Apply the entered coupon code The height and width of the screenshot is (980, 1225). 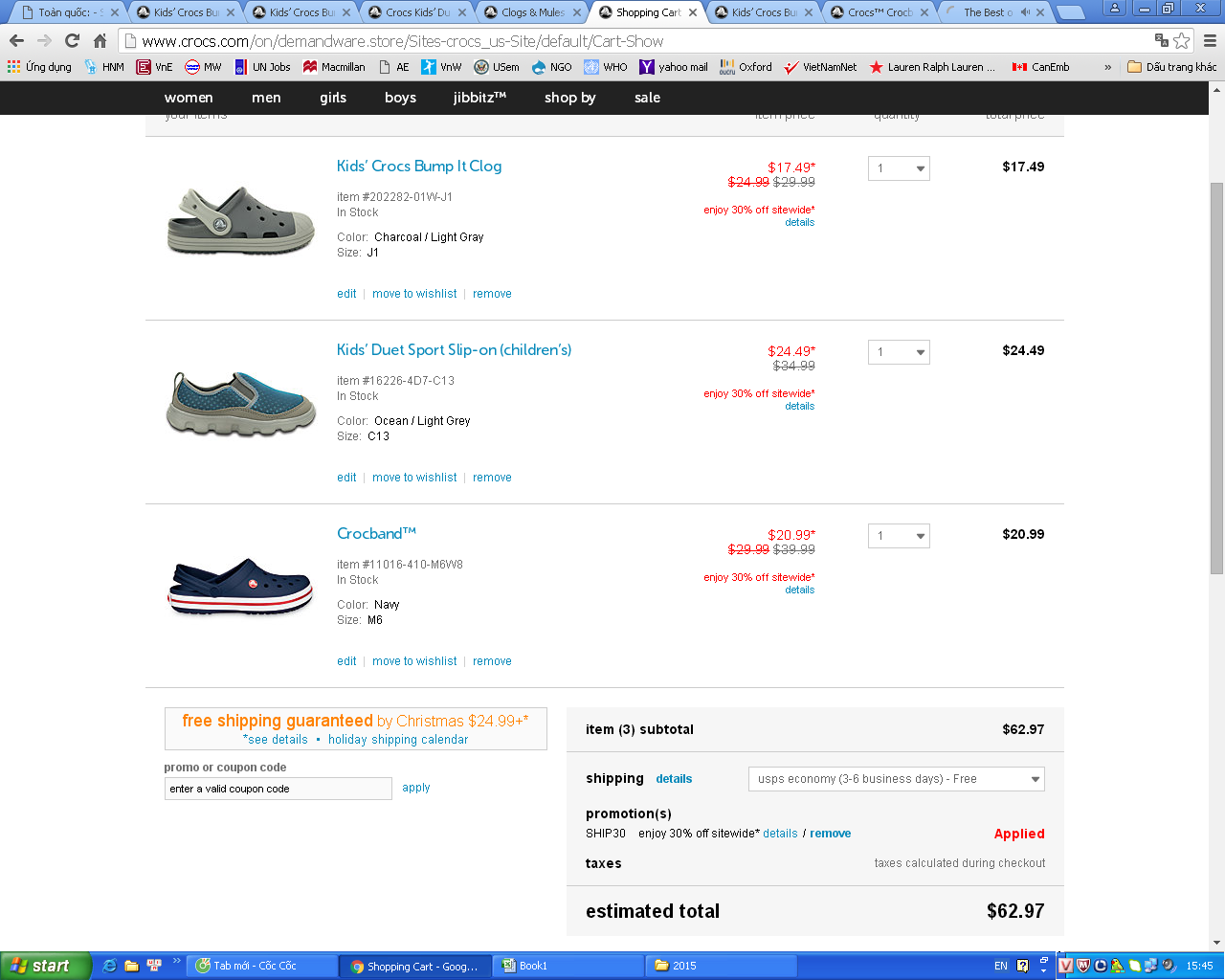(415, 788)
